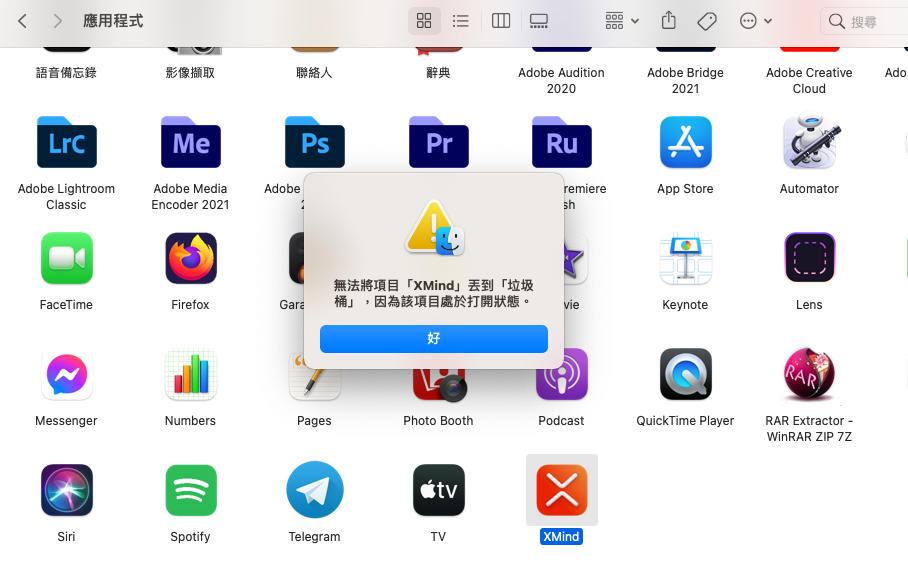Confirm the alert with the 好 button

(433, 339)
